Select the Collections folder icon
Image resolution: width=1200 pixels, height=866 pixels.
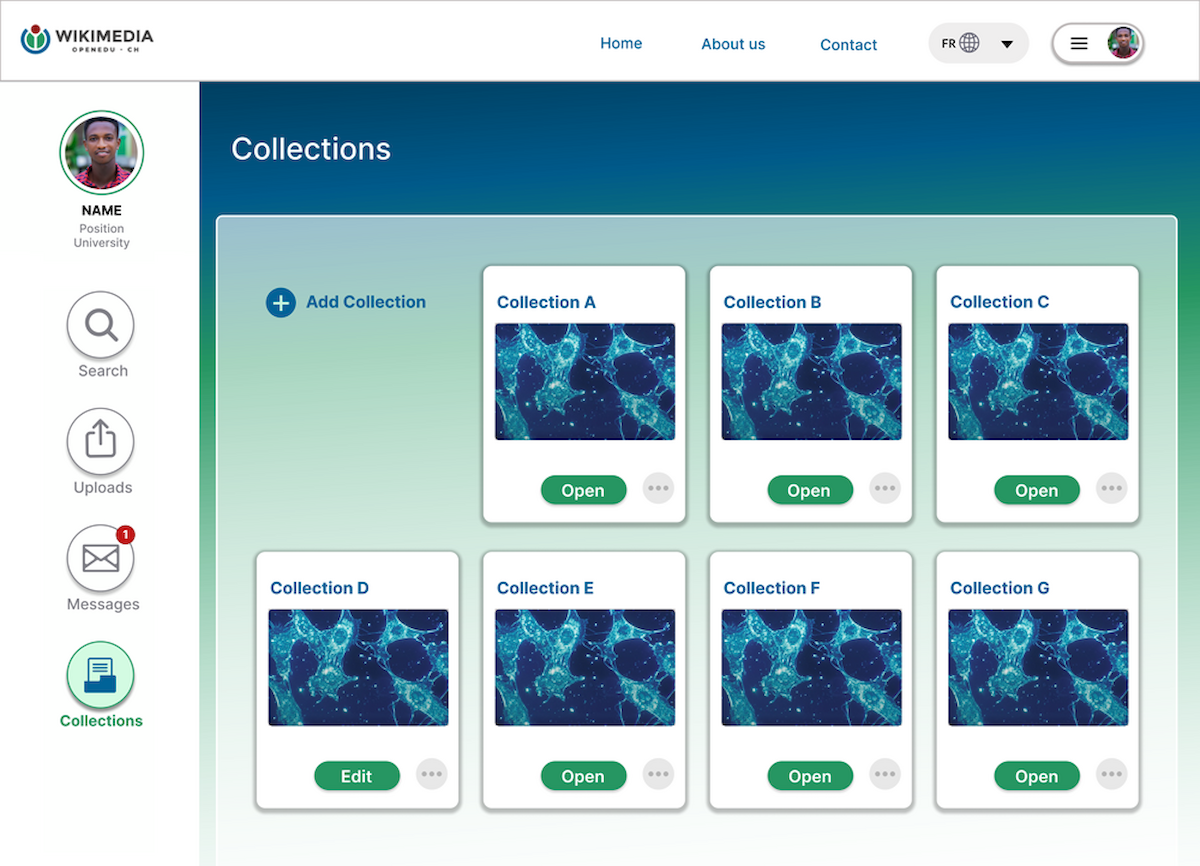(101, 675)
